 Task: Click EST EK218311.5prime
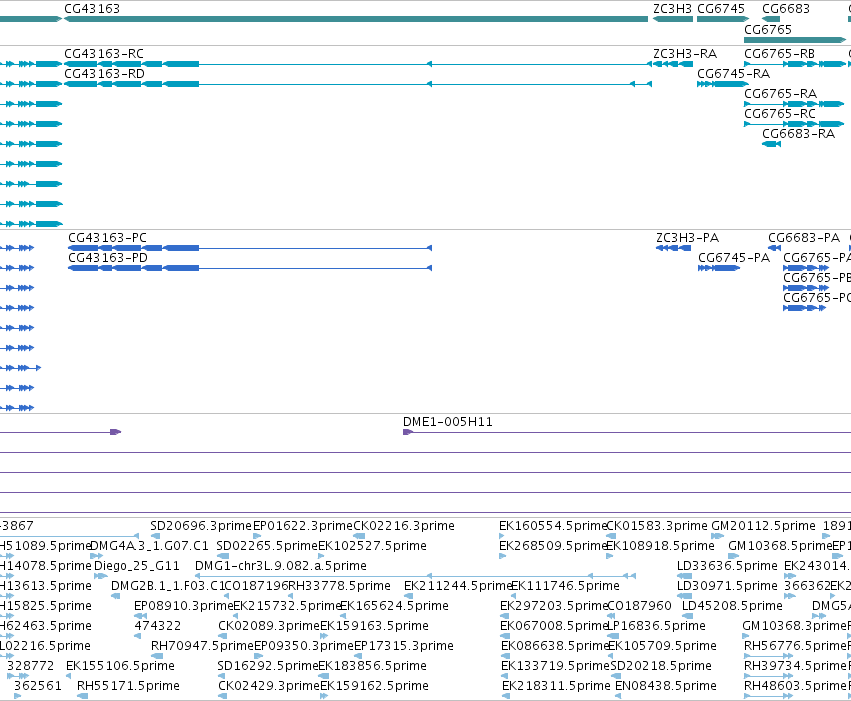556,686
